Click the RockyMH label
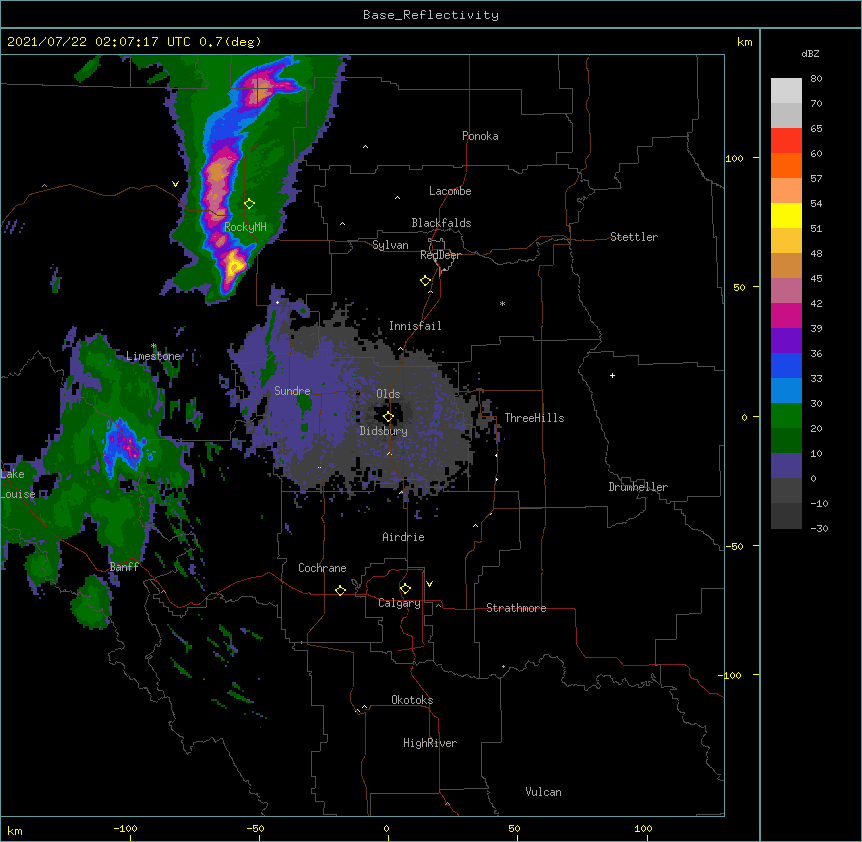The image size is (862, 842). [x=245, y=227]
